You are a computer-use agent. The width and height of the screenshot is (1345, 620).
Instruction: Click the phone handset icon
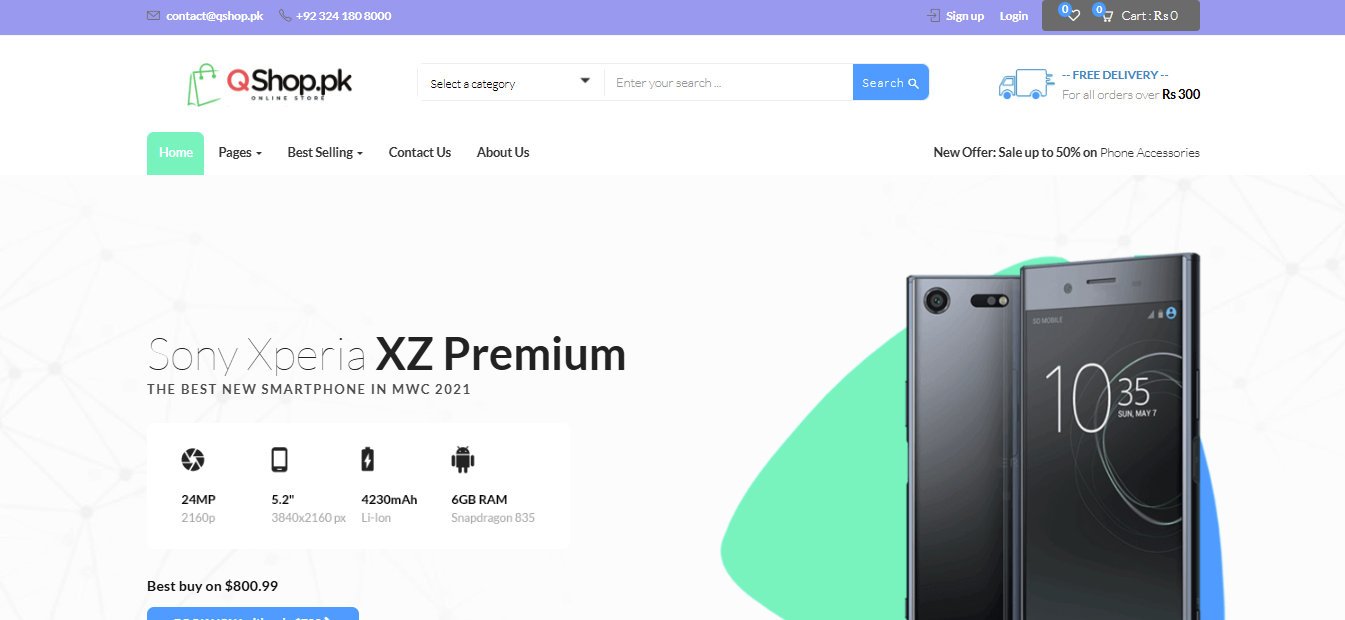pos(285,16)
